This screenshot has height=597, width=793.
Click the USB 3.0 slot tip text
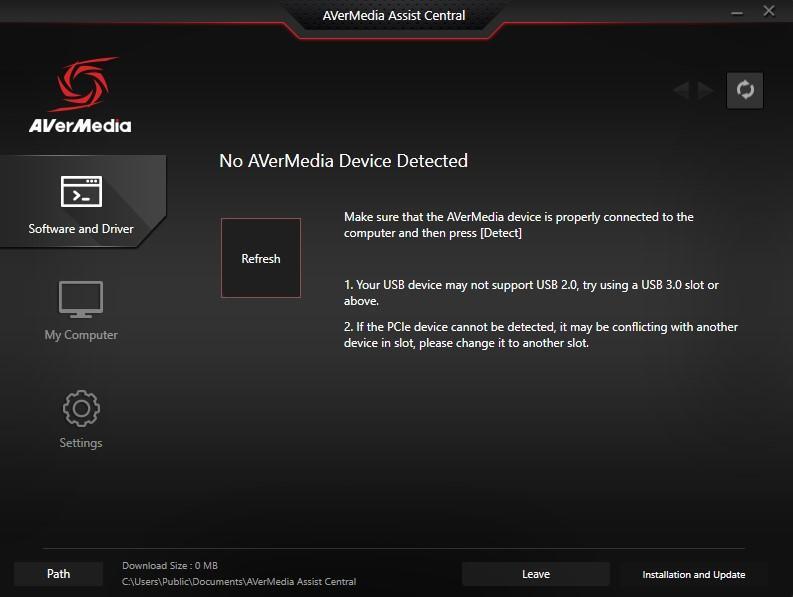click(x=531, y=292)
